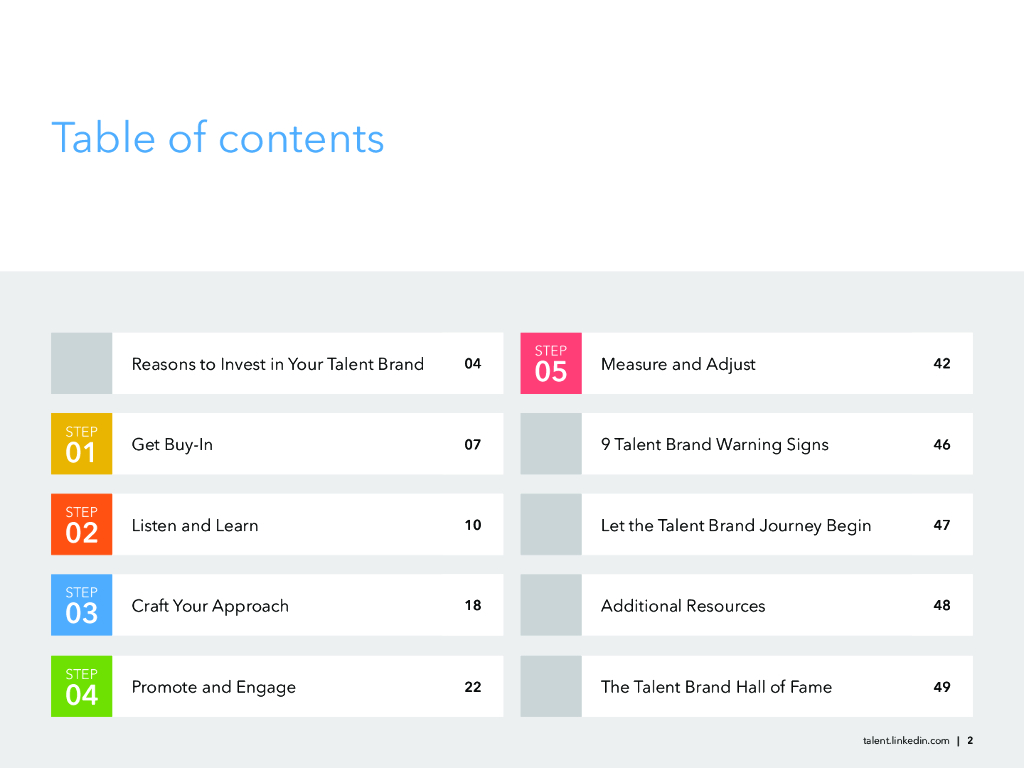The image size is (1024, 768).
Task: Select the Promote and Engage entry
Action: pyautogui.click(x=214, y=687)
